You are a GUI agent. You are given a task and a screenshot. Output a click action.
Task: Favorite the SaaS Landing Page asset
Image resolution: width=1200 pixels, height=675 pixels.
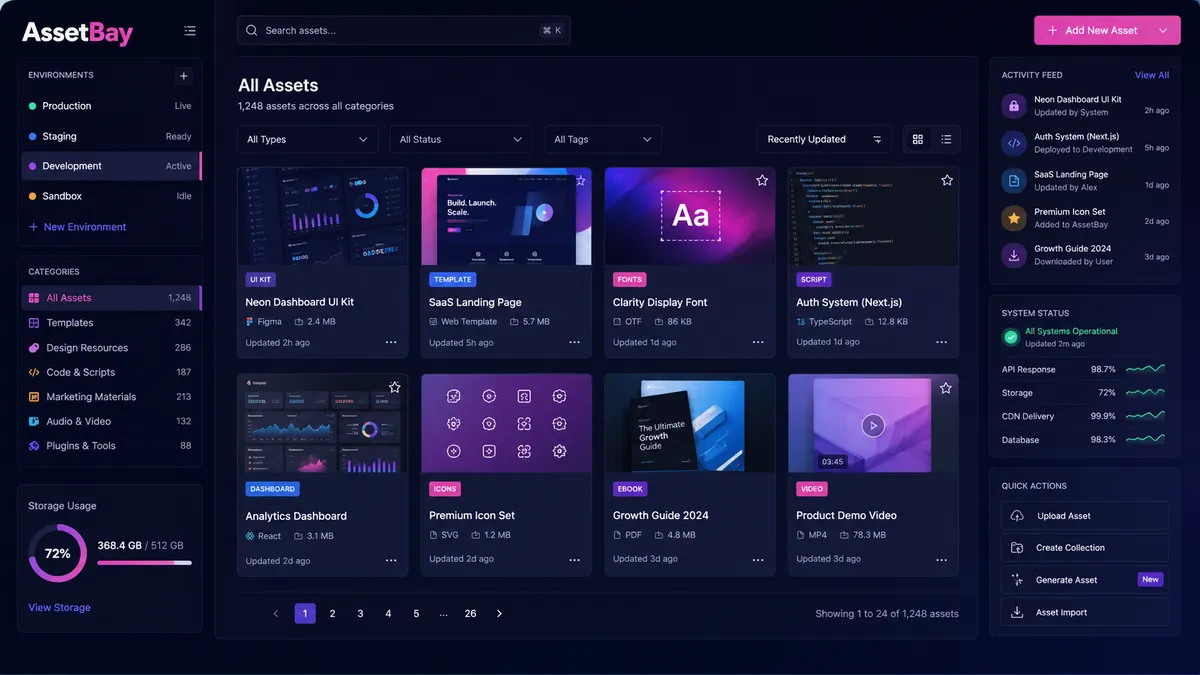579,180
